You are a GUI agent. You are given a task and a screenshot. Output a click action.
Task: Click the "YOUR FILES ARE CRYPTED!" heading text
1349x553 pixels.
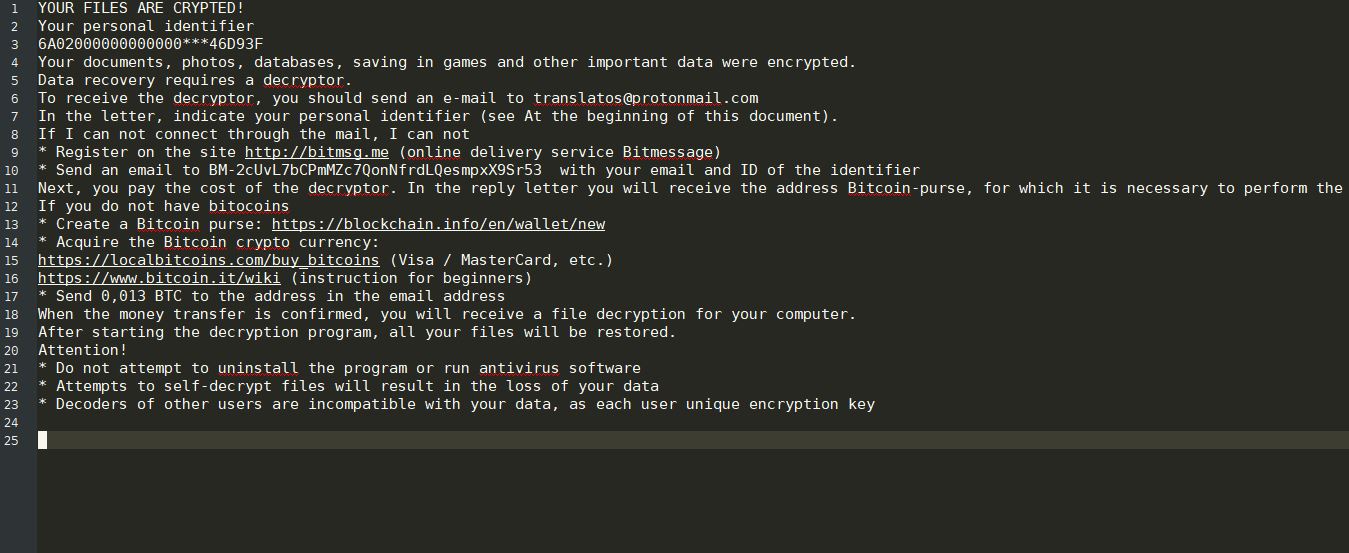141,8
